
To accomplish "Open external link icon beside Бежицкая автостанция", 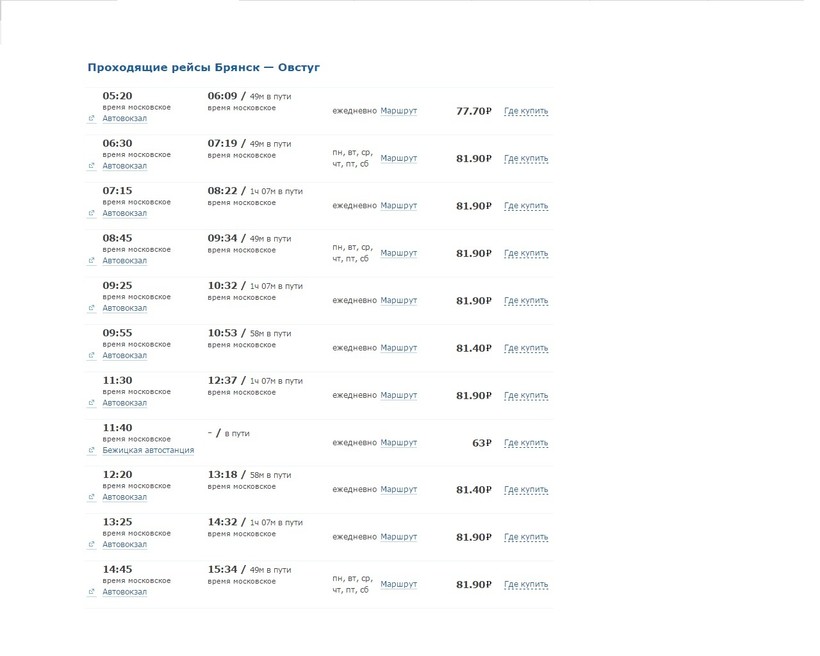I will 92,451.
